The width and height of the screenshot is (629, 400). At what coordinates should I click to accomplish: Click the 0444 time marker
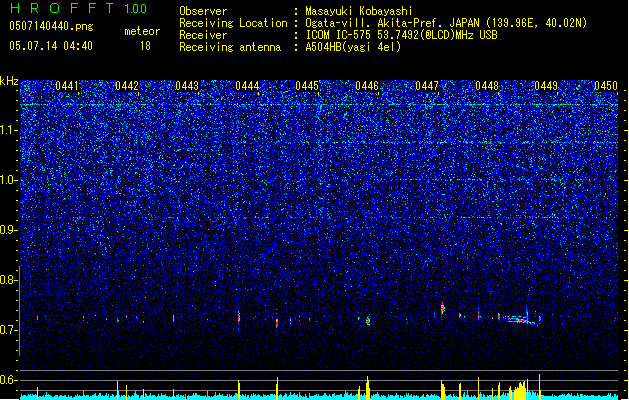(x=247, y=86)
